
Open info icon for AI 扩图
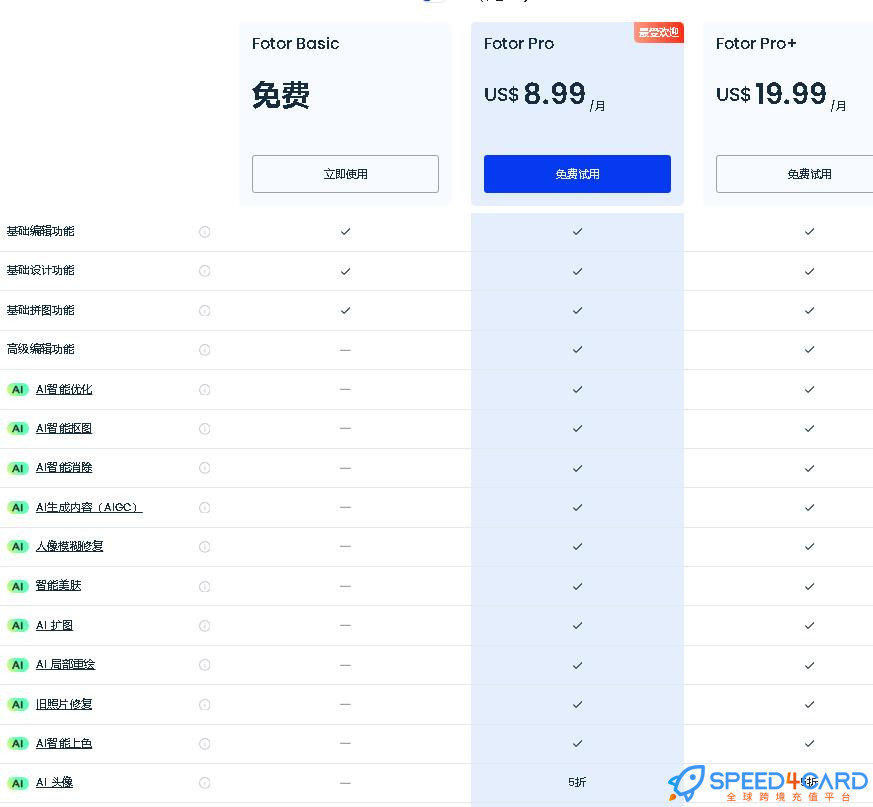(204, 625)
